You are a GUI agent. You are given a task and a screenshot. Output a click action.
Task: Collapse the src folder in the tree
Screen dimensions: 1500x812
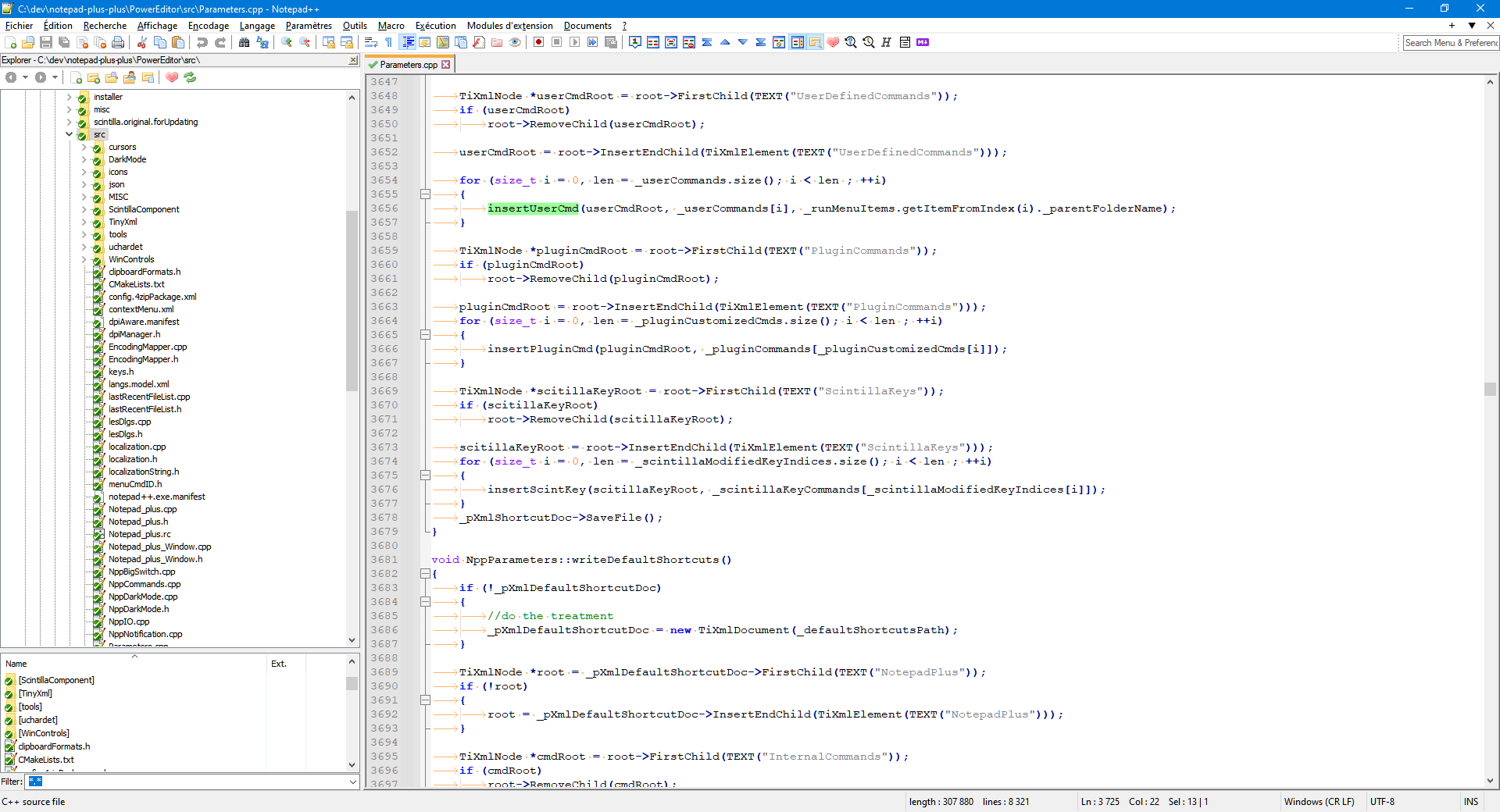[x=70, y=134]
